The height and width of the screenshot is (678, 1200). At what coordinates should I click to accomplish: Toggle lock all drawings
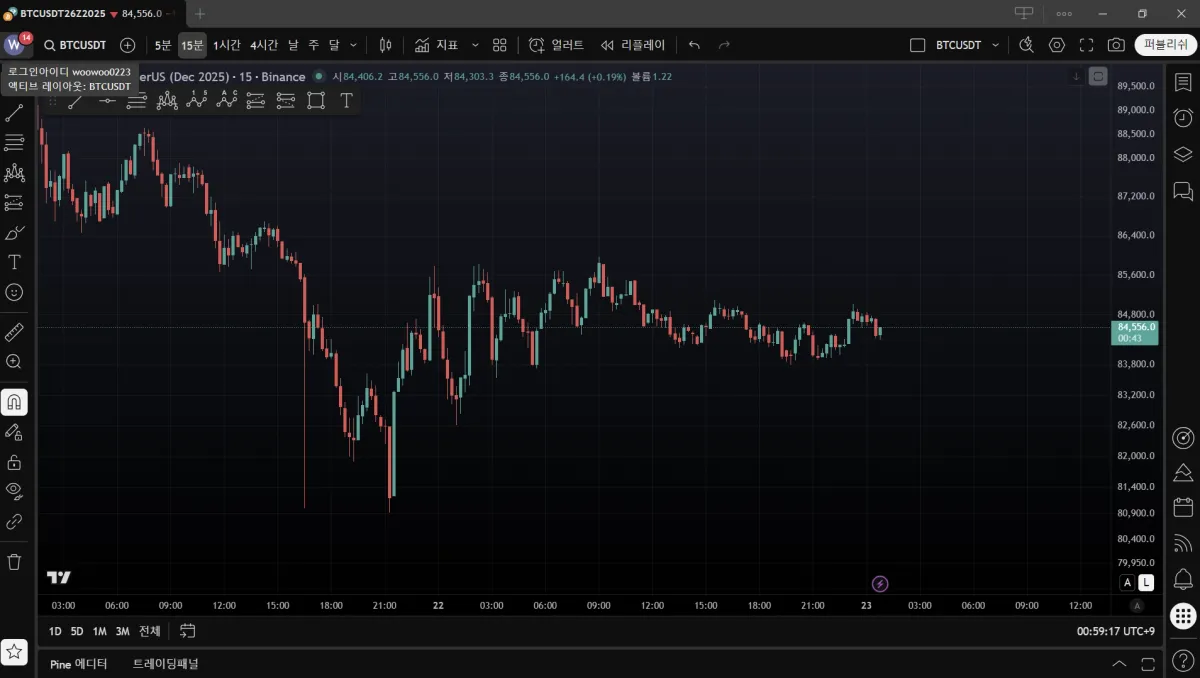point(14,462)
